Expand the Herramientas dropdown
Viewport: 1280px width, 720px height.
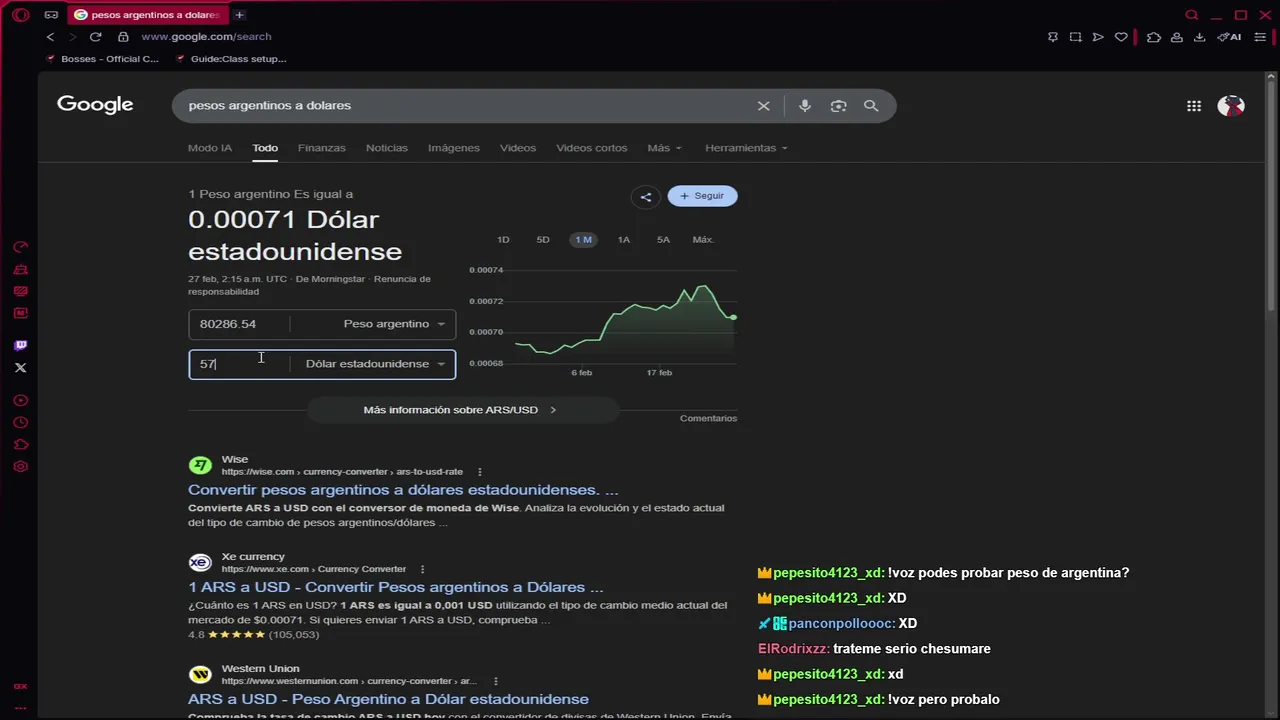pyautogui.click(x=746, y=148)
